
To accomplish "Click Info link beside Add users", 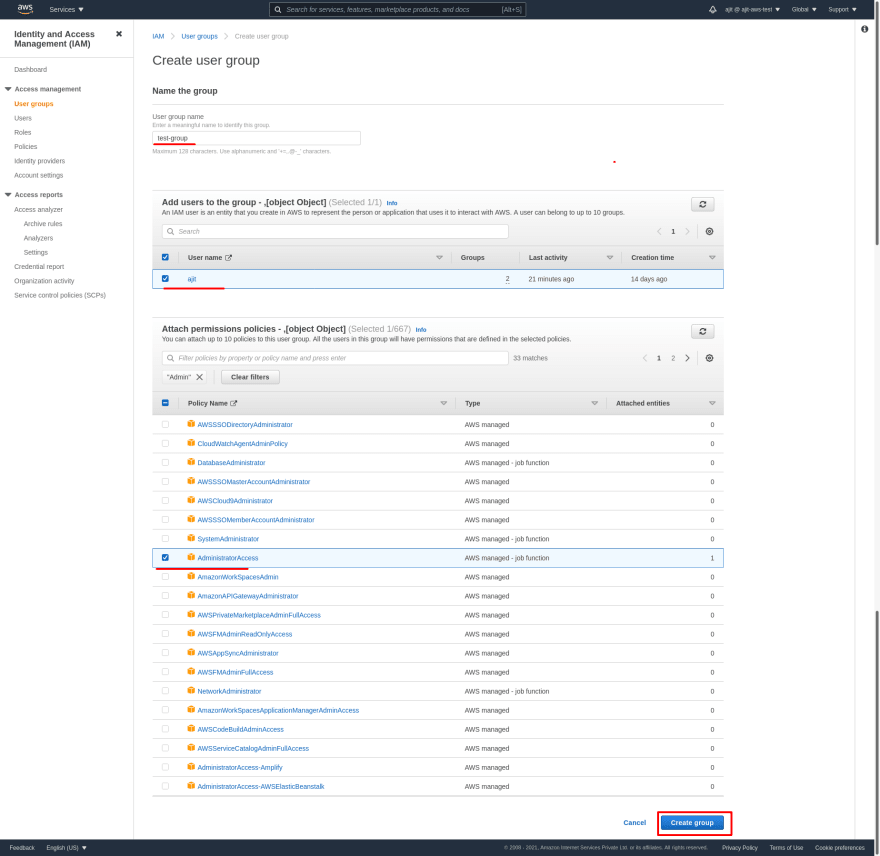I will 392,203.
